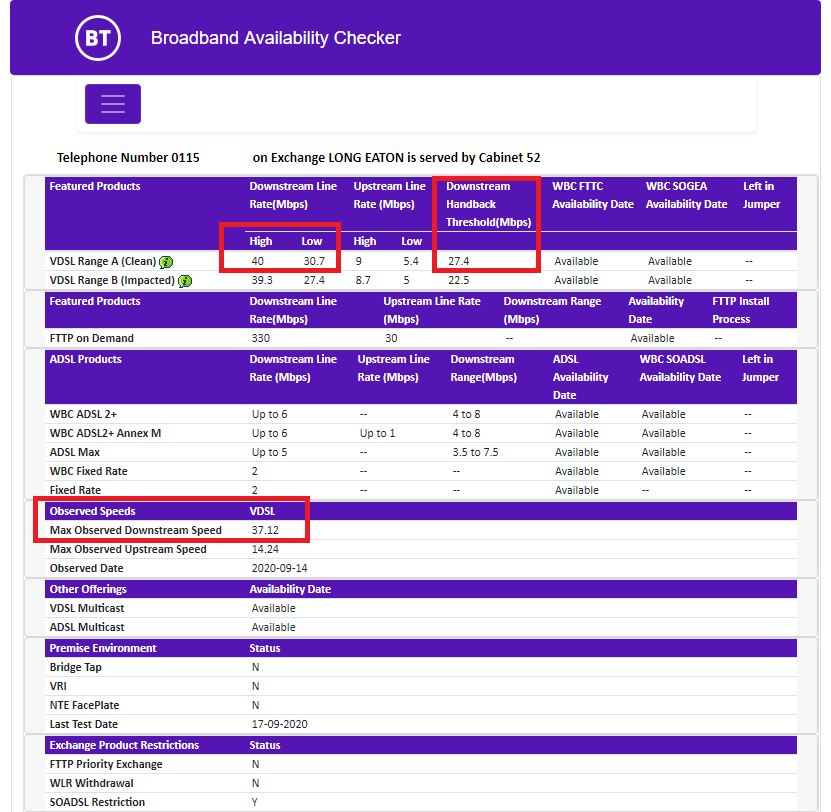Click Available next to VDSL Multicast
The width and height of the screenshot is (831, 812).
(272, 608)
